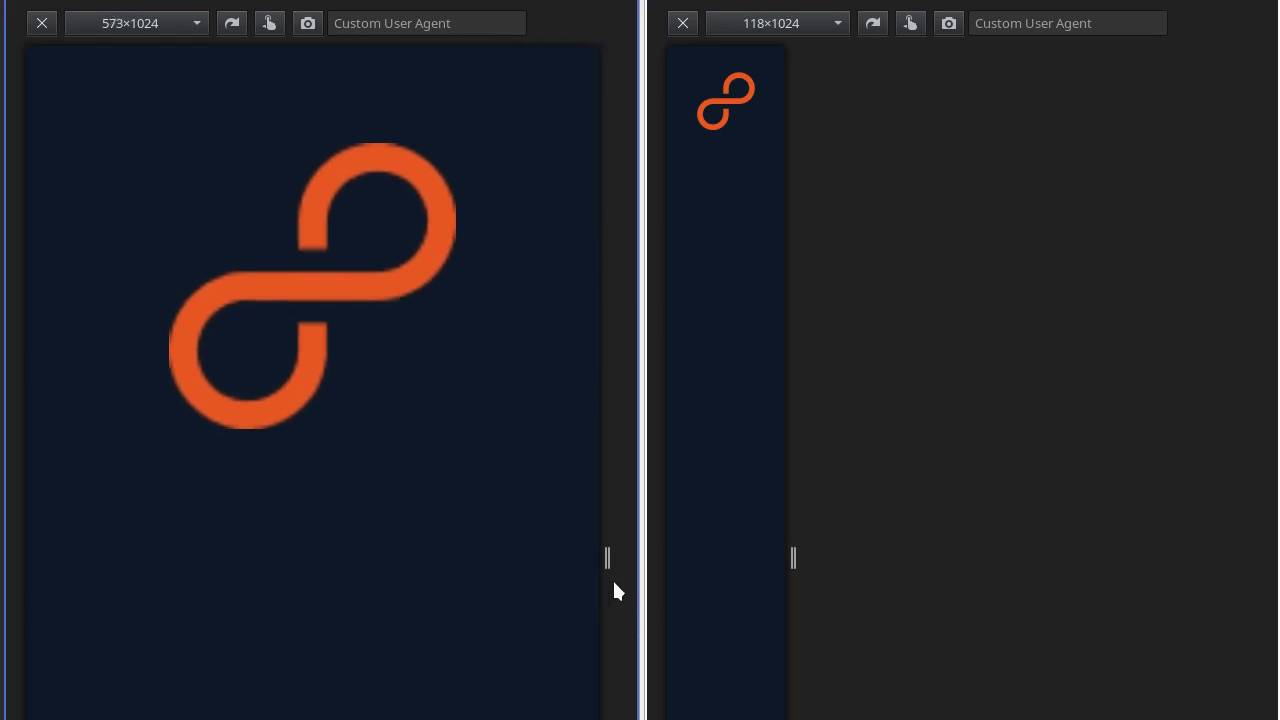Rotate the 573×1024 viewport orientation
The width and height of the screenshot is (1280, 720).
point(232,23)
